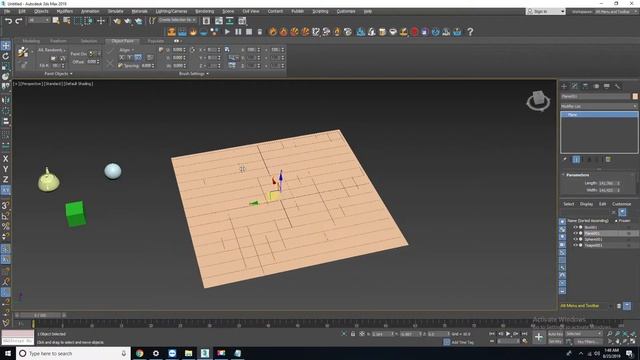Open the Display command panel icon

[607, 86]
